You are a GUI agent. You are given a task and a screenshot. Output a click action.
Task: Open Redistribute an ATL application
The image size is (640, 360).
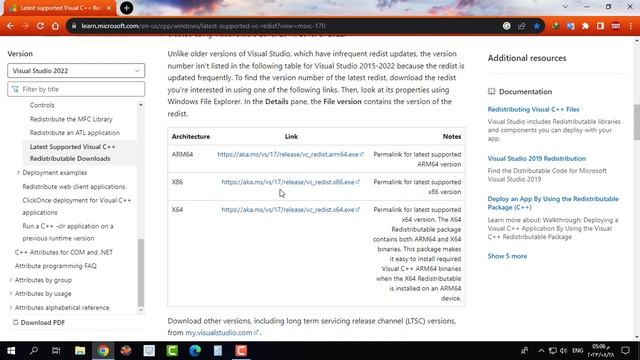[x=75, y=133]
